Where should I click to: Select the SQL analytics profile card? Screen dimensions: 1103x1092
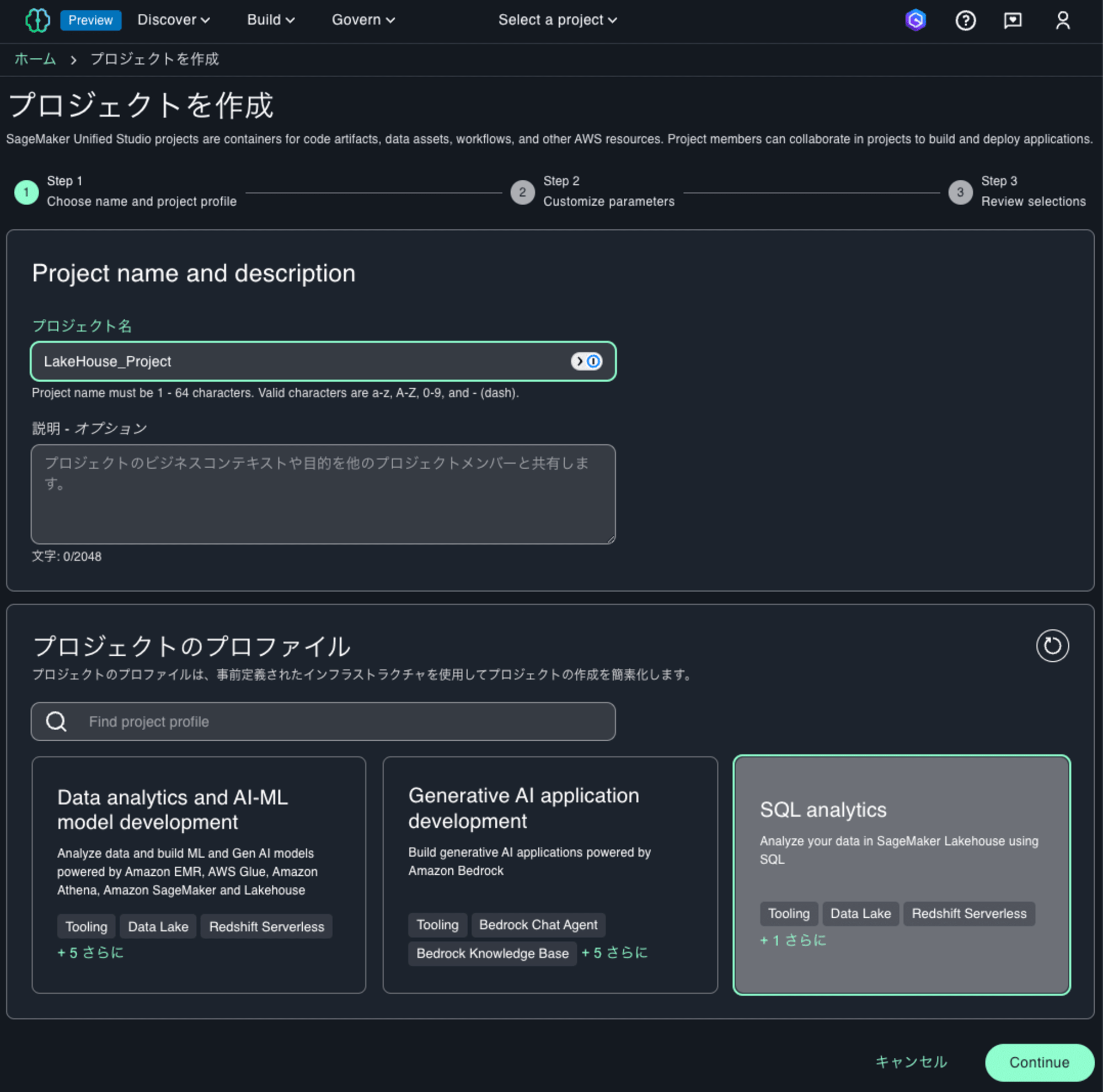click(x=902, y=875)
